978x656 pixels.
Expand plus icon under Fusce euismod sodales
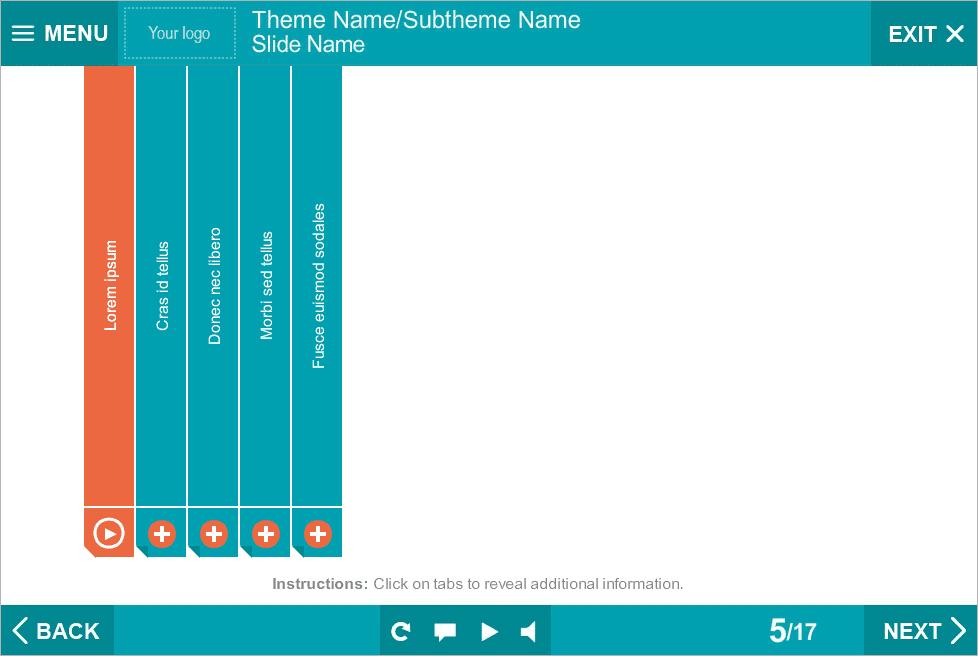[x=318, y=534]
